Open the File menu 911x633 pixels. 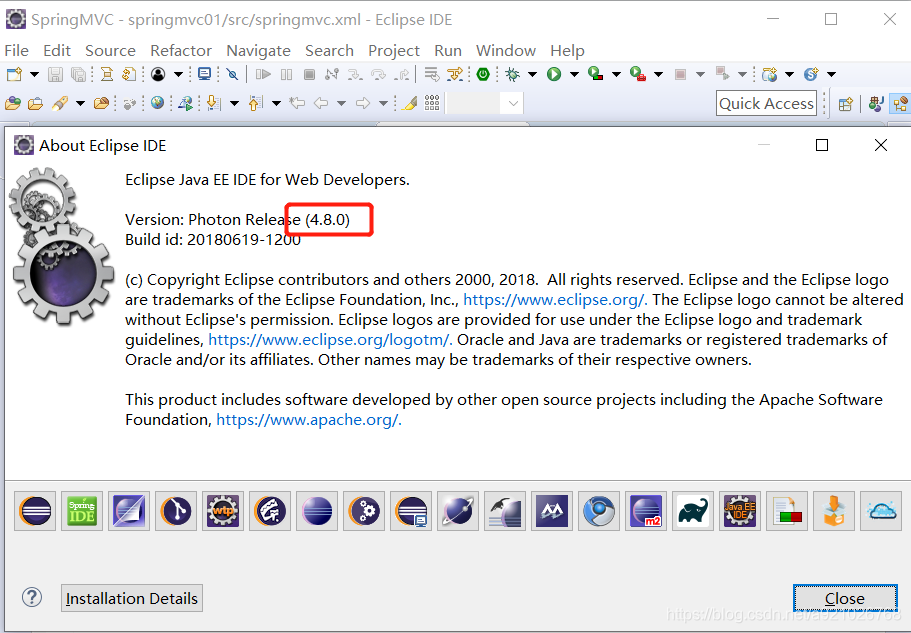16,51
